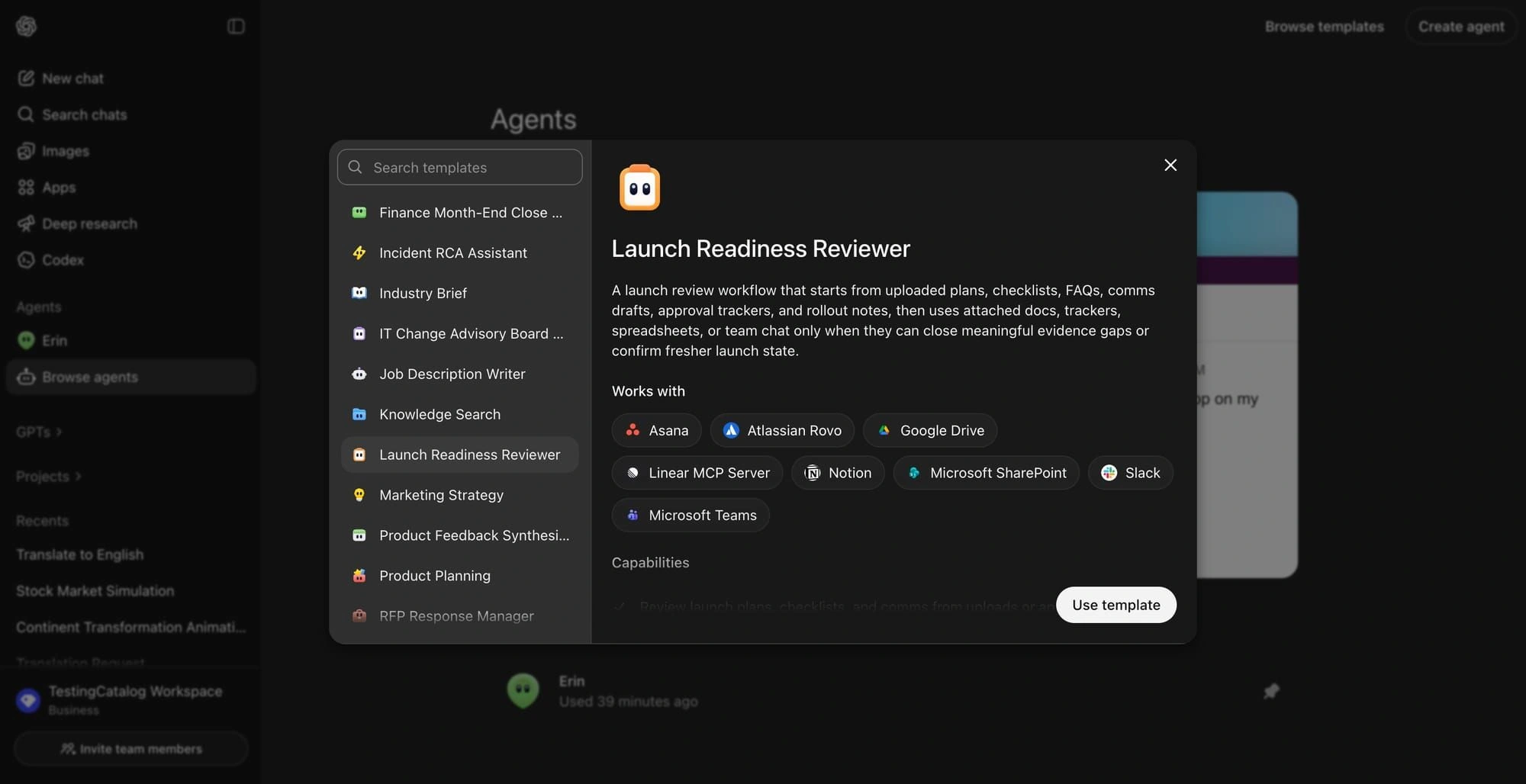Select the Product Planning template
The image size is (1526, 784).
(459, 576)
